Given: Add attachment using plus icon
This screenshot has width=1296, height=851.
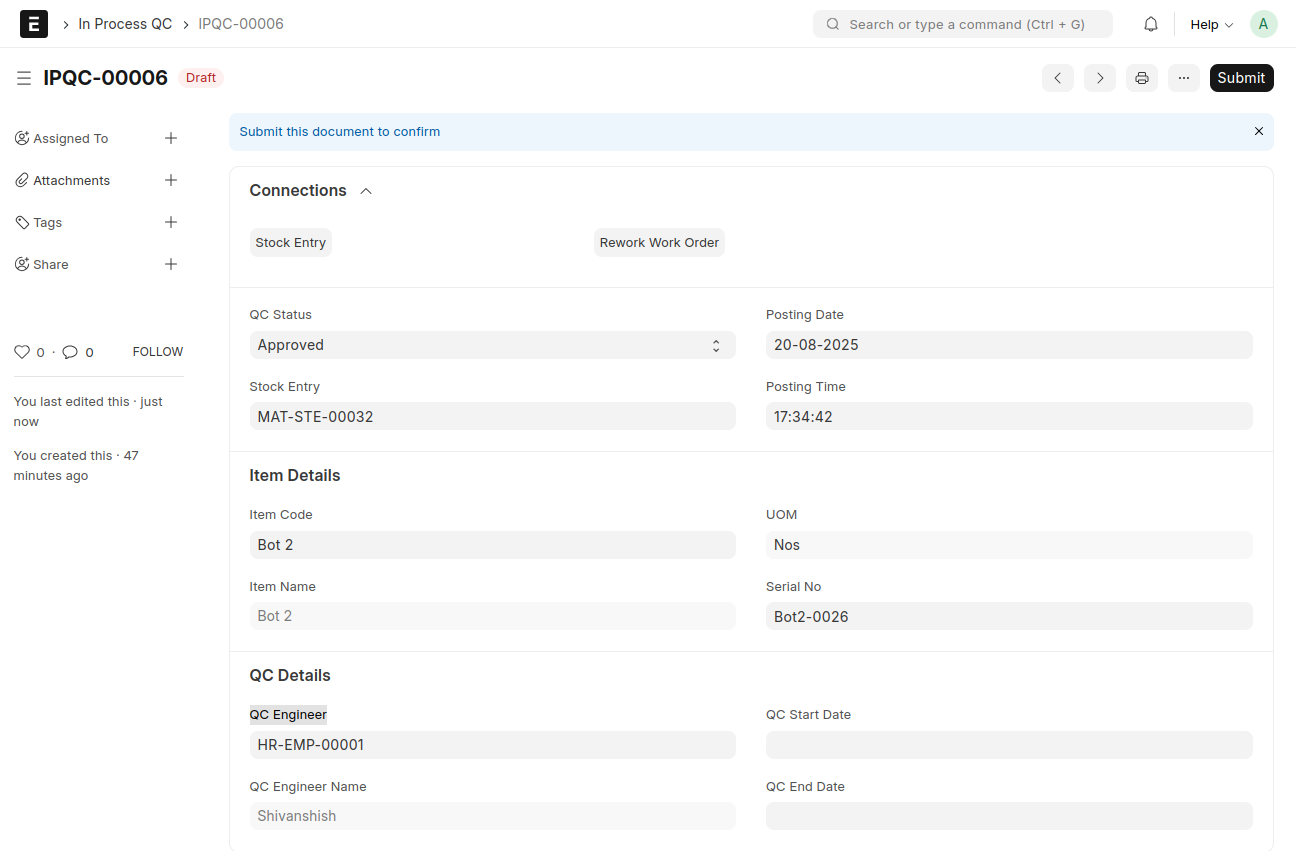Looking at the screenshot, I should [x=171, y=181].
